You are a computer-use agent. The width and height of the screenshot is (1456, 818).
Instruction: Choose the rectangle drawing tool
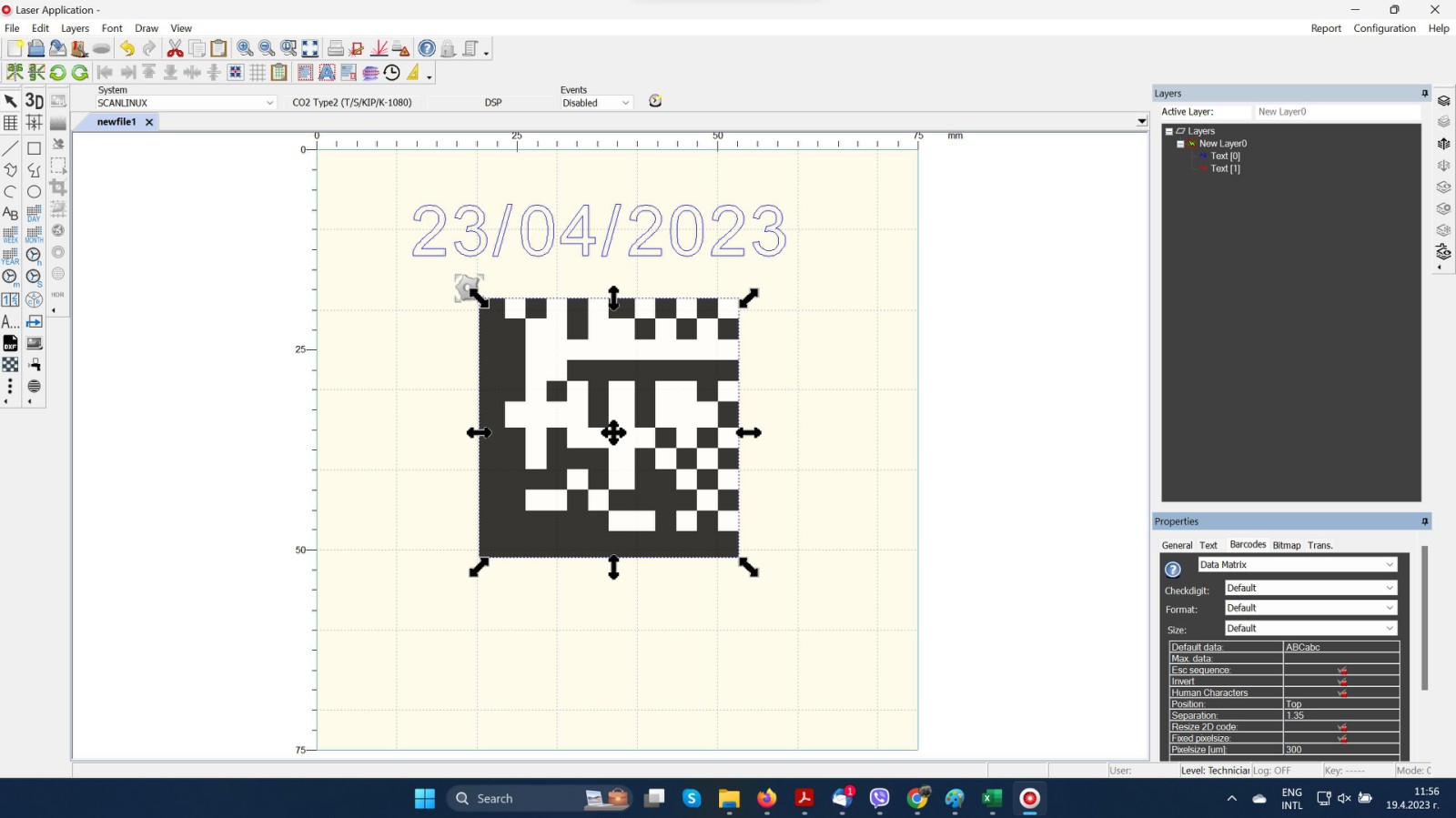click(34, 148)
